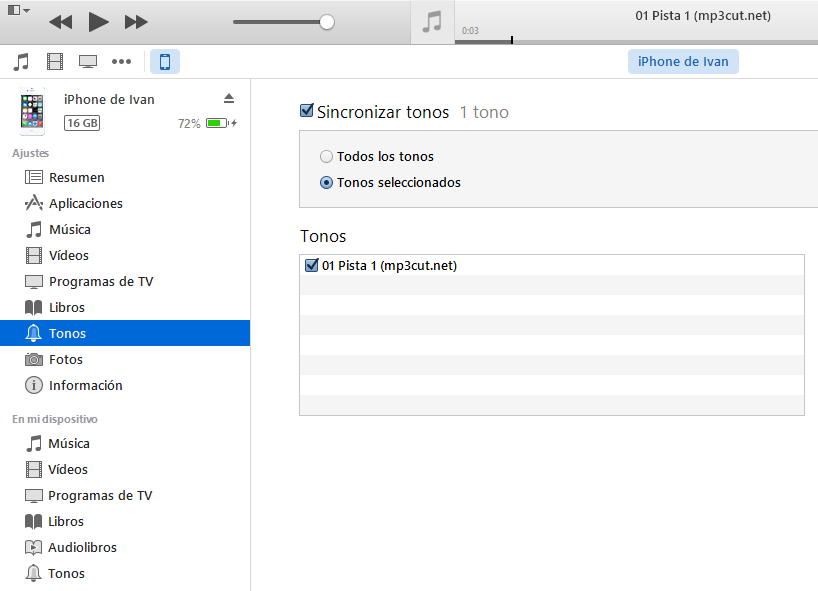818x591 pixels.
Task: Open Tonos under En mi dispositivo
Action: [125, 574]
